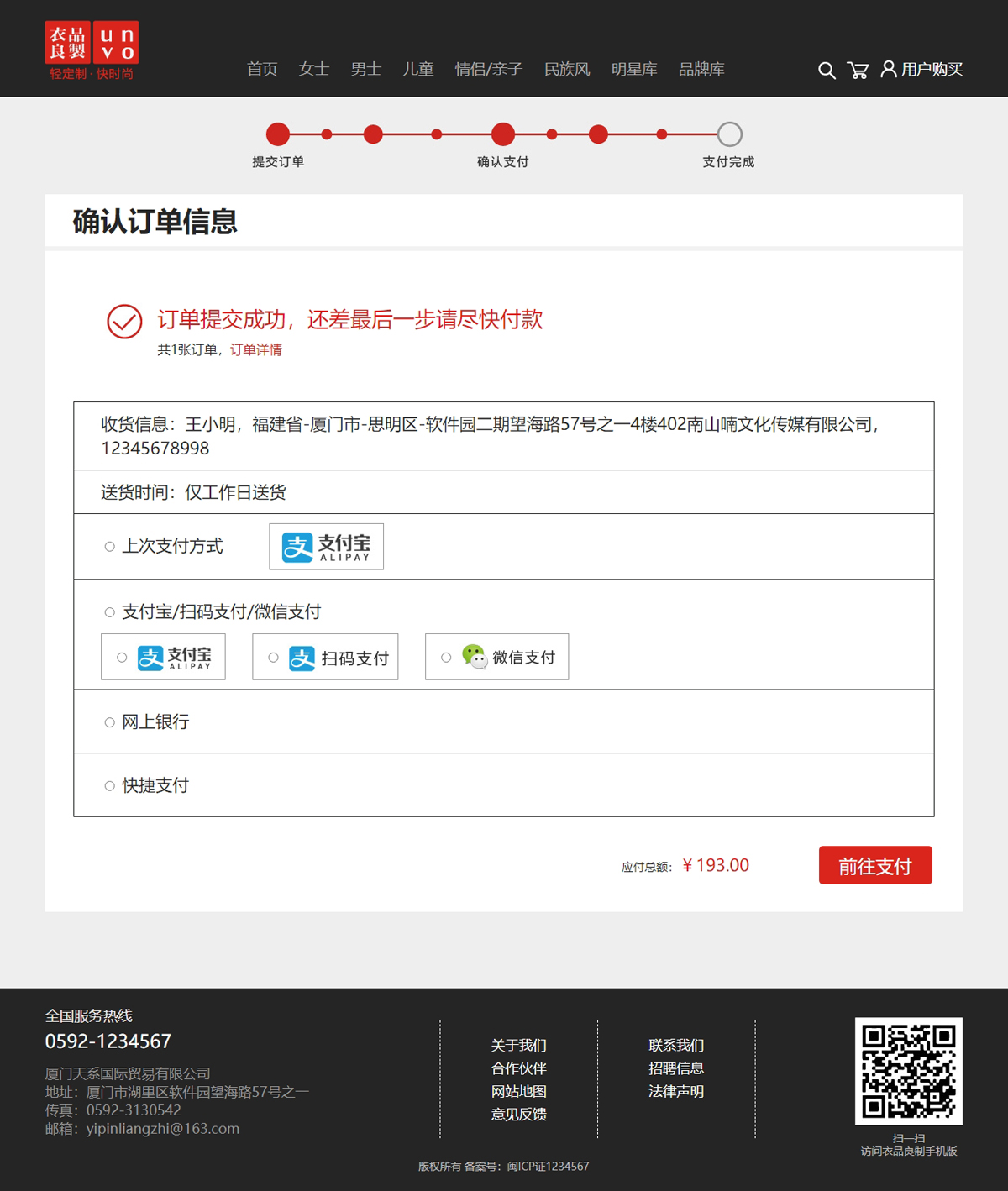Select the 网上银行 radio button

point(109,722)
